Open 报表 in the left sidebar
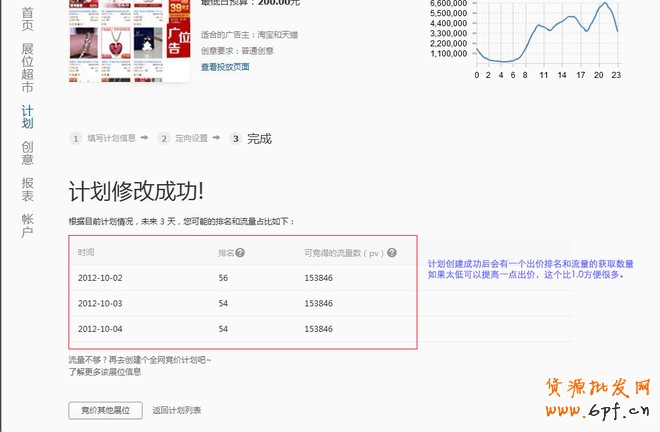 tap(27, 189)
